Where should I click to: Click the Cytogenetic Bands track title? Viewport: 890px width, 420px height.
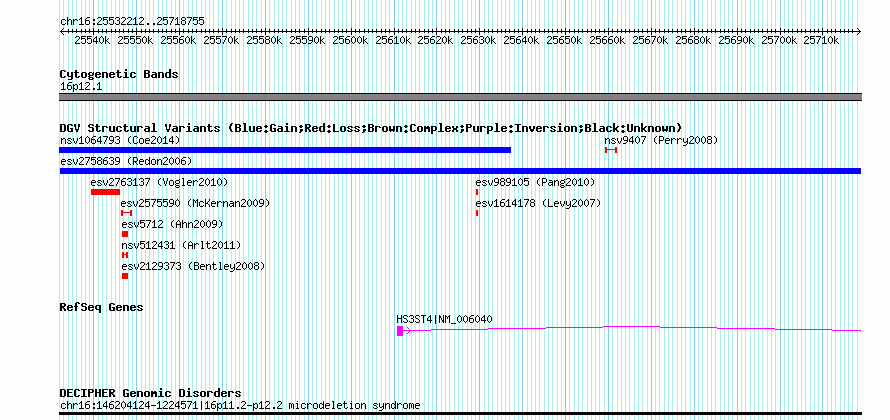[x=119, y=74]
